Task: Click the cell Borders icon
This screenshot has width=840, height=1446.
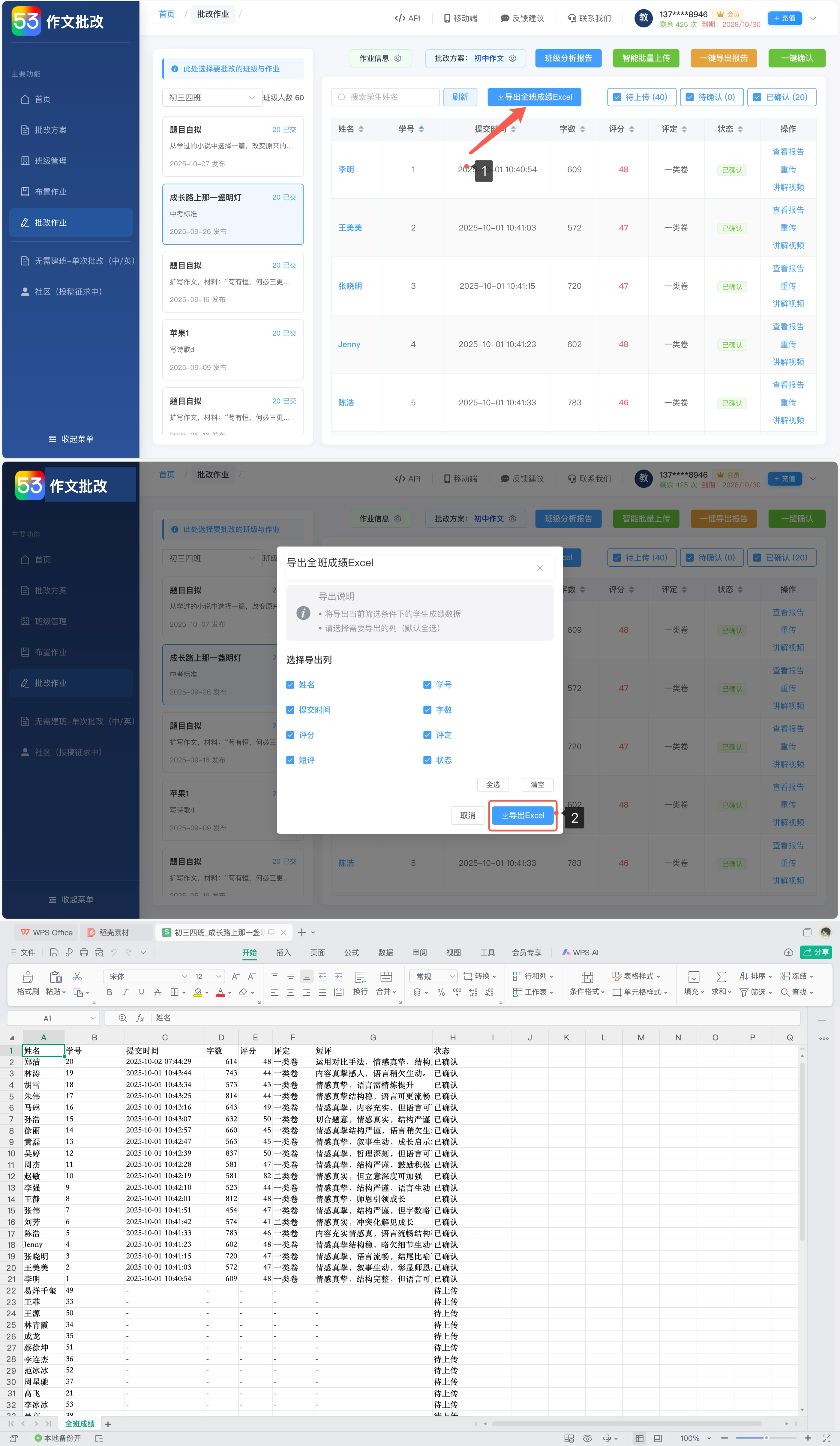Action: click(x=174, y=992)
